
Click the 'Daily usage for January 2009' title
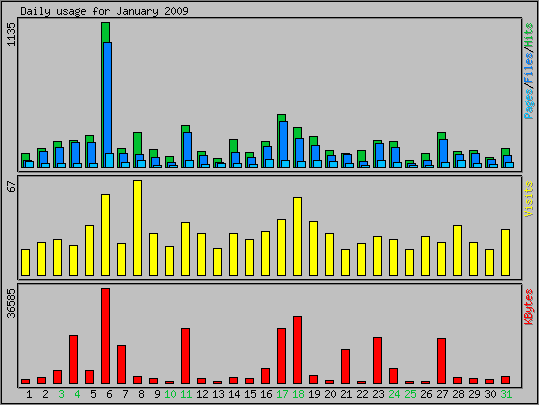[104, 11]
